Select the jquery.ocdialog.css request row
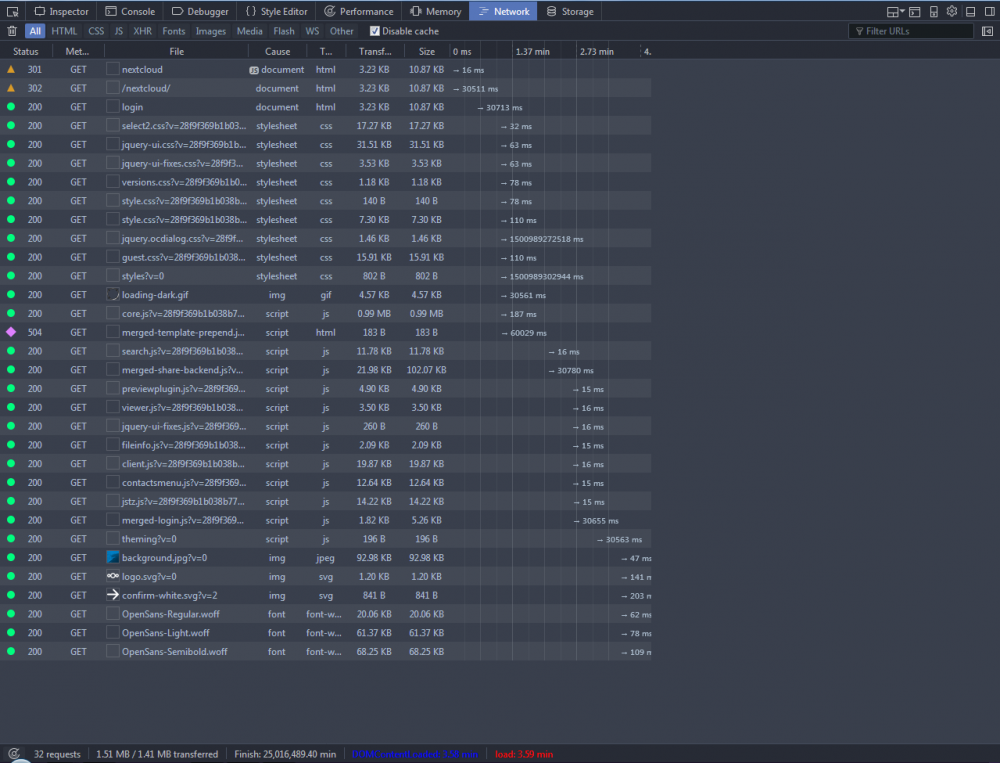Screen dimensions: 1000x763 (325, 238)
